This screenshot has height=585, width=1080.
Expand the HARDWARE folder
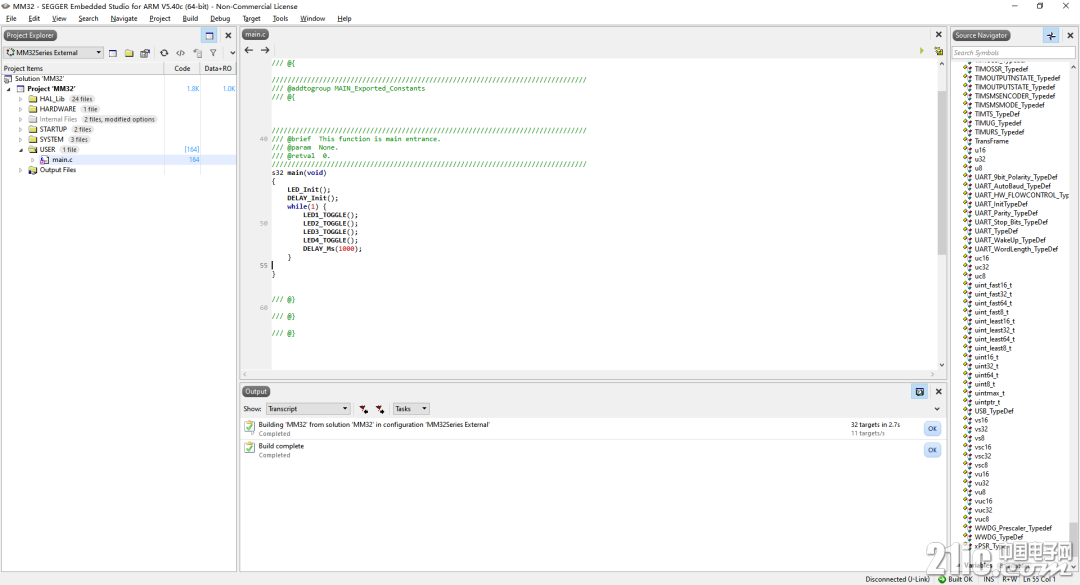click(21, 110)
